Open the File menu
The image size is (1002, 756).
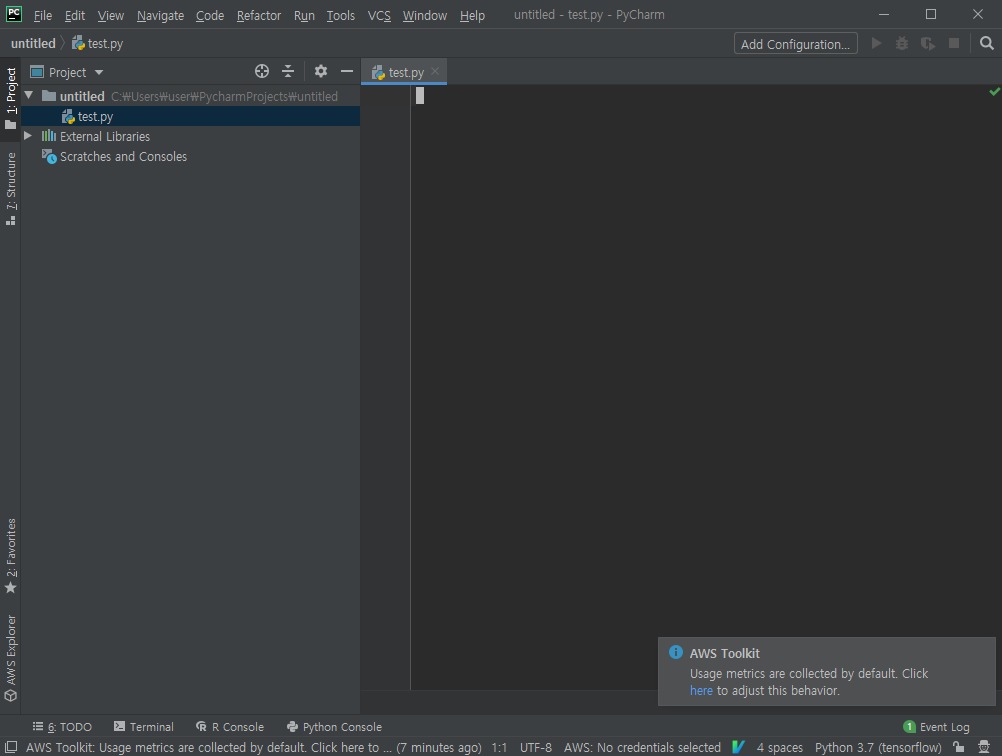pyautogui.click(x=43, y=15)
